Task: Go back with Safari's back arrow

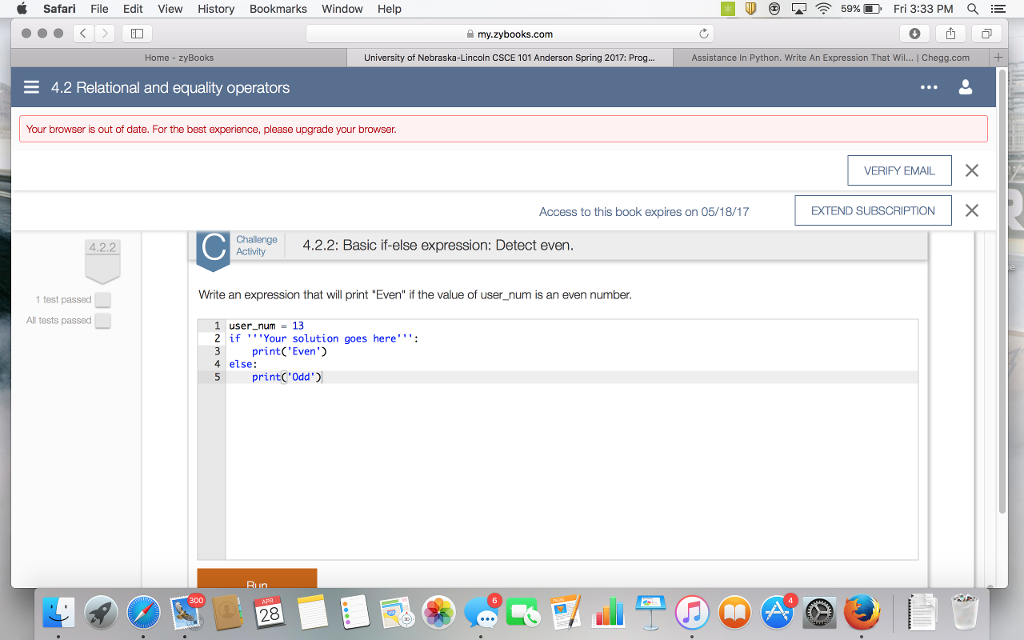Action: (83, 33)
